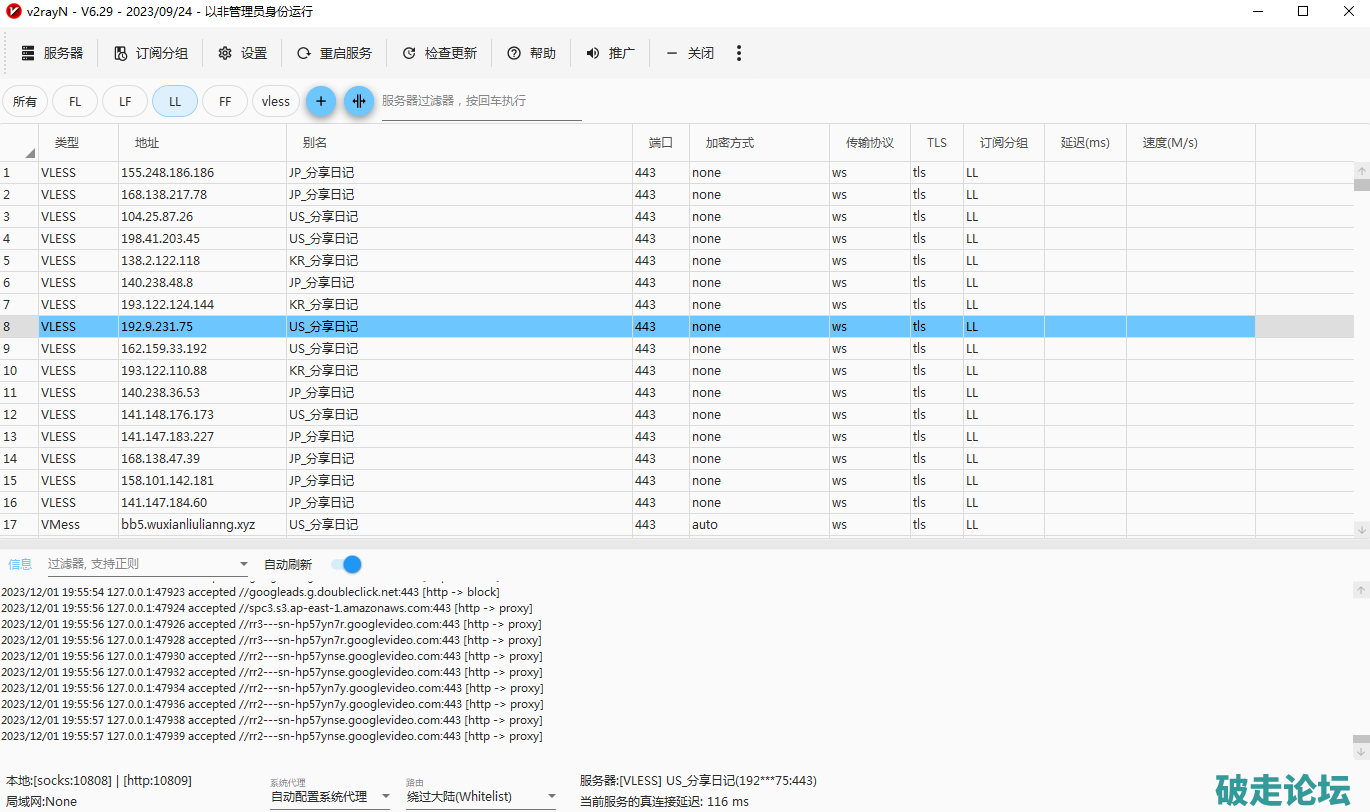This screenshot has height=812, width=1370.
Task: Click the server filter input field
Action: (481, 101)
